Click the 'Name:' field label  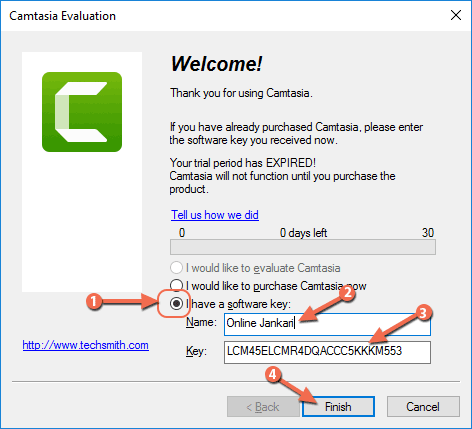coord(201,322)
